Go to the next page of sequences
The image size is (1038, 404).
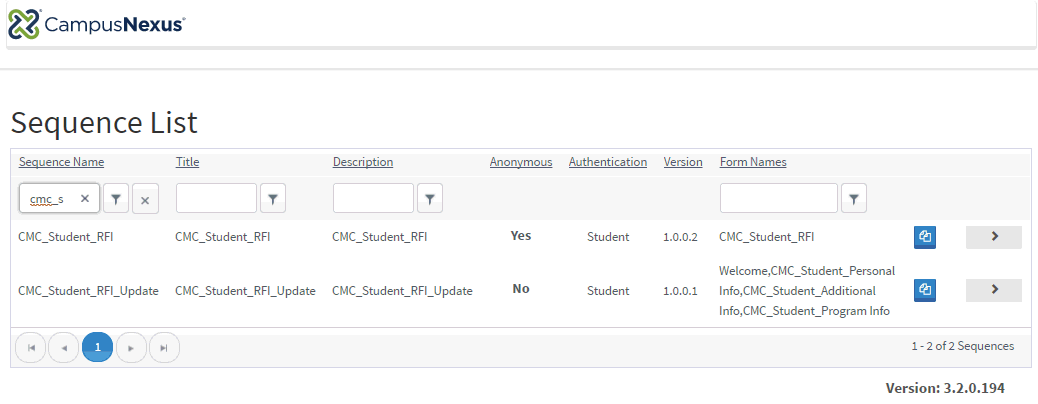(131, 347)
